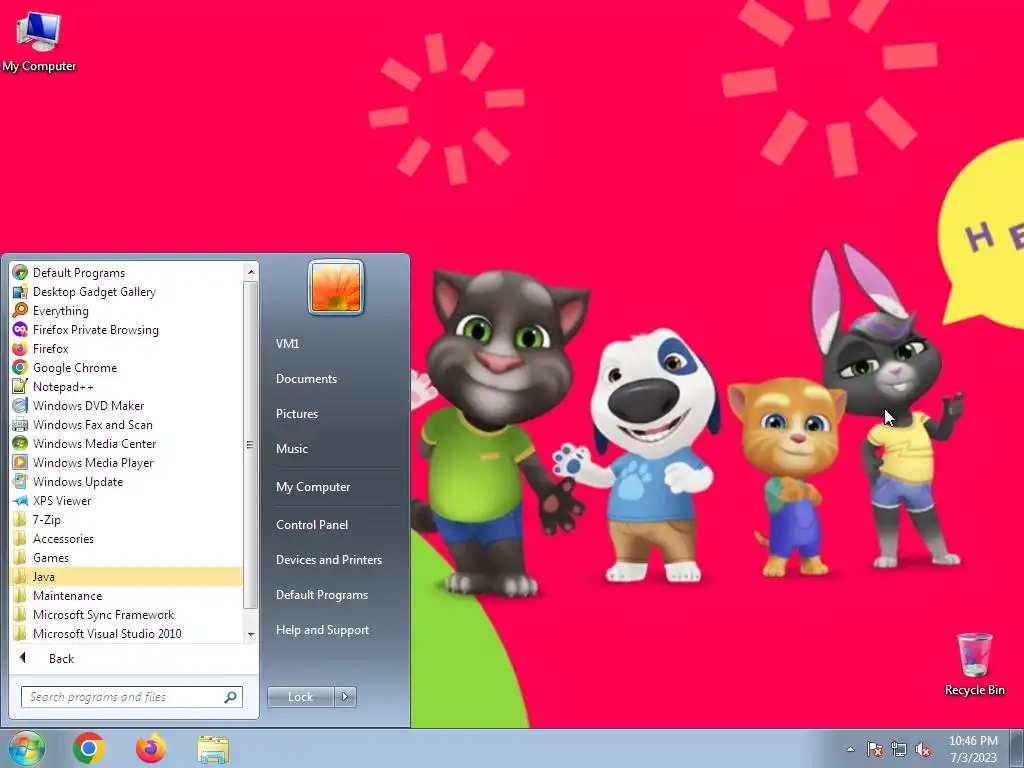This screenshot has width=1024, height=768.
Task: Open shutdown options arrow next to Lock
Action: (x=345, y=697)
